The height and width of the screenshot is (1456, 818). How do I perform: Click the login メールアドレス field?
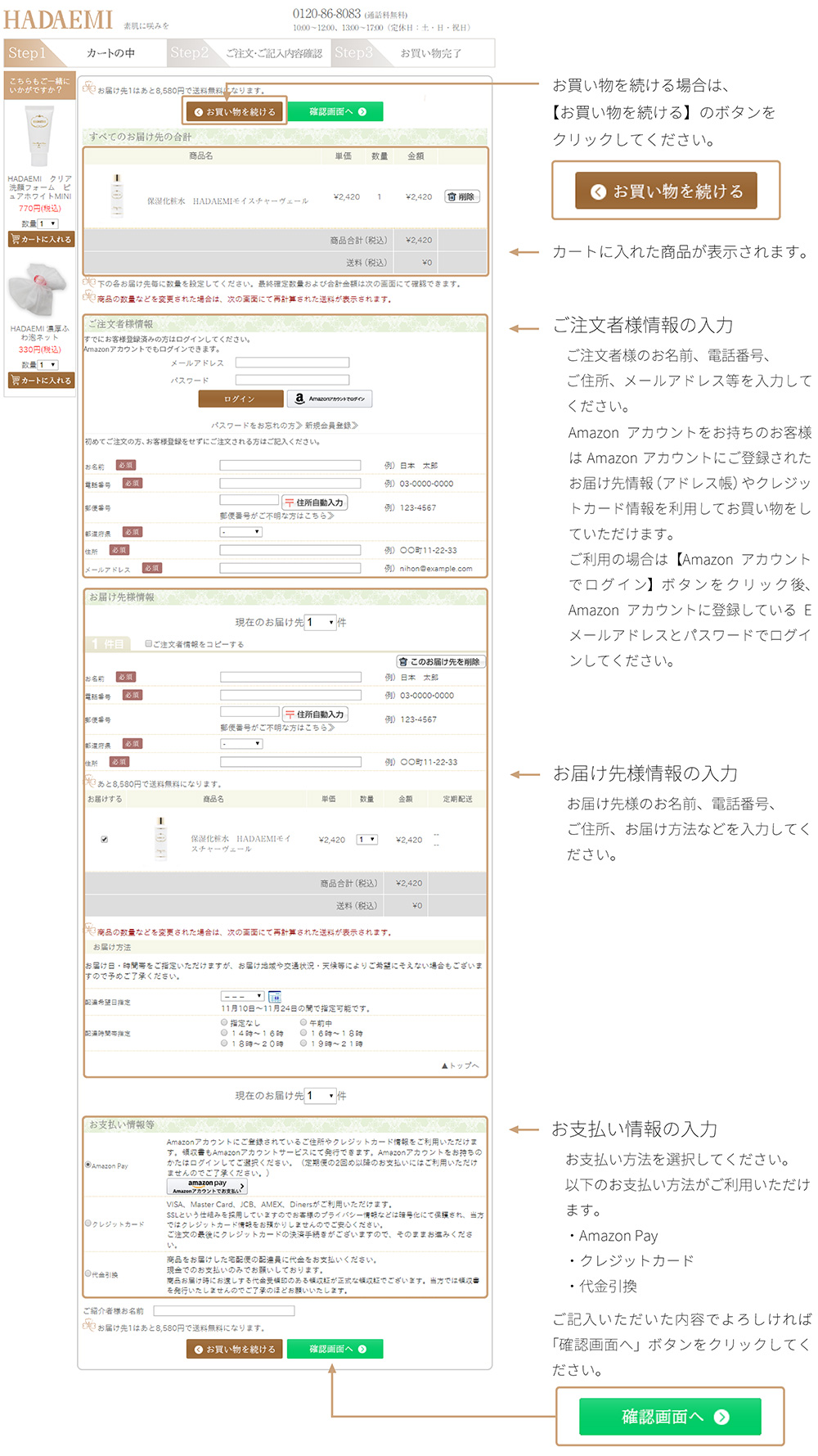point(292,362)
